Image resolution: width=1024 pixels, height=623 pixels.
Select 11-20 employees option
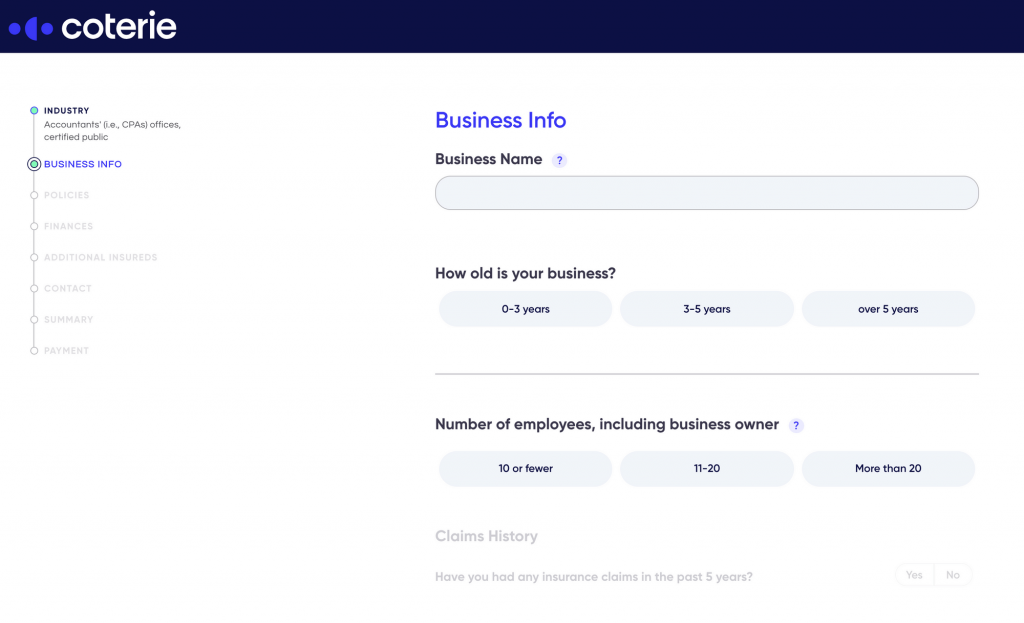(707, 468)
